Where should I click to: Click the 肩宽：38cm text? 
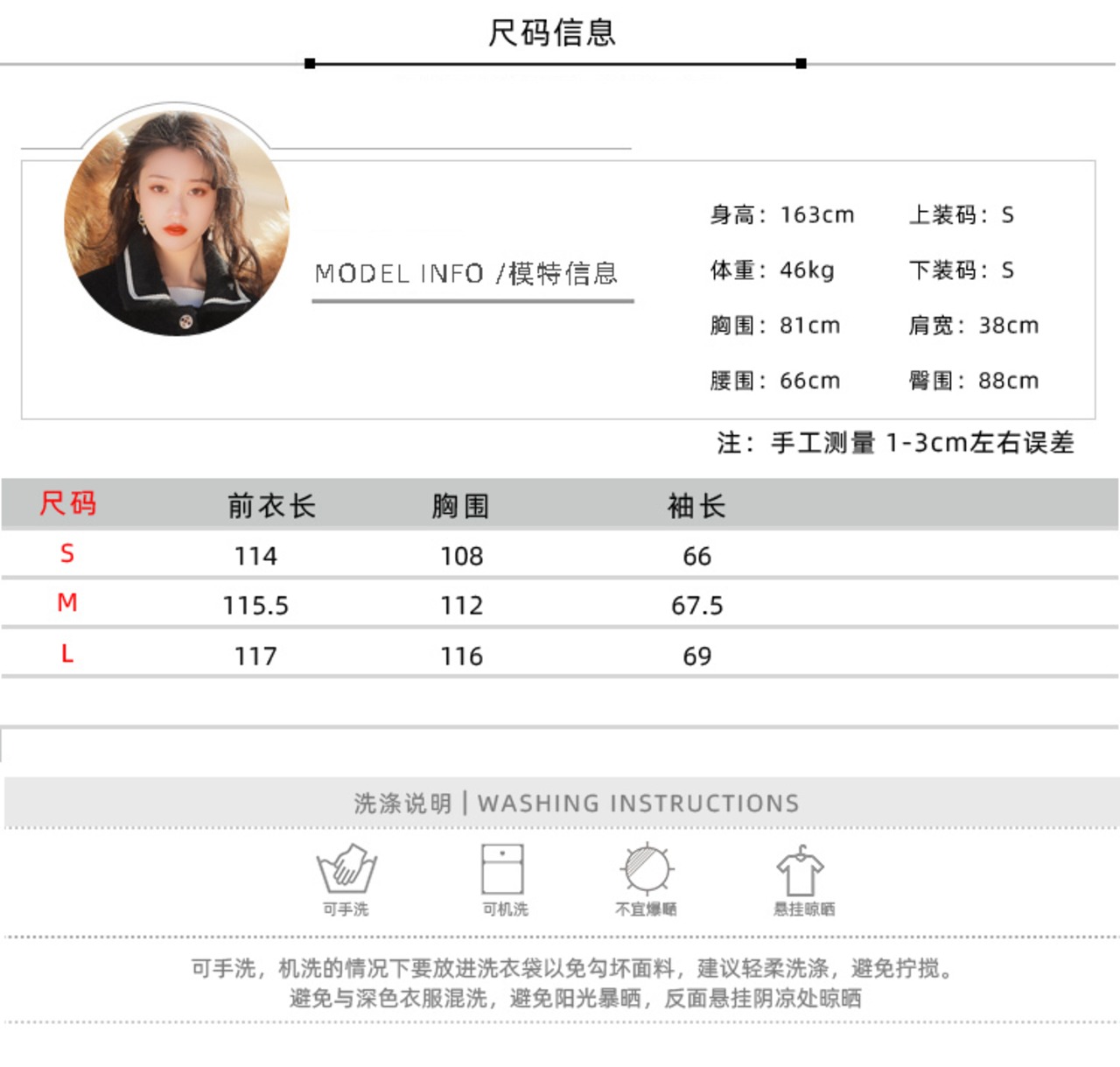click(x=974, y=326)
